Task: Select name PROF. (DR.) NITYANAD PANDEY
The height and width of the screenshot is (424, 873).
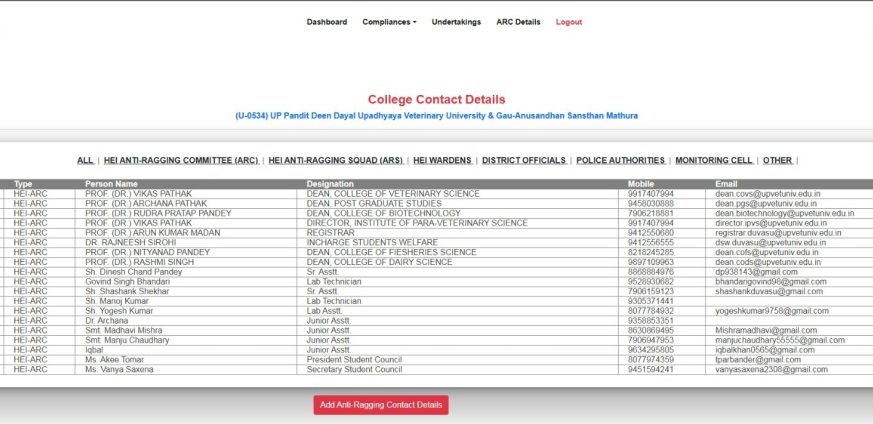Action: click(148, 252)
